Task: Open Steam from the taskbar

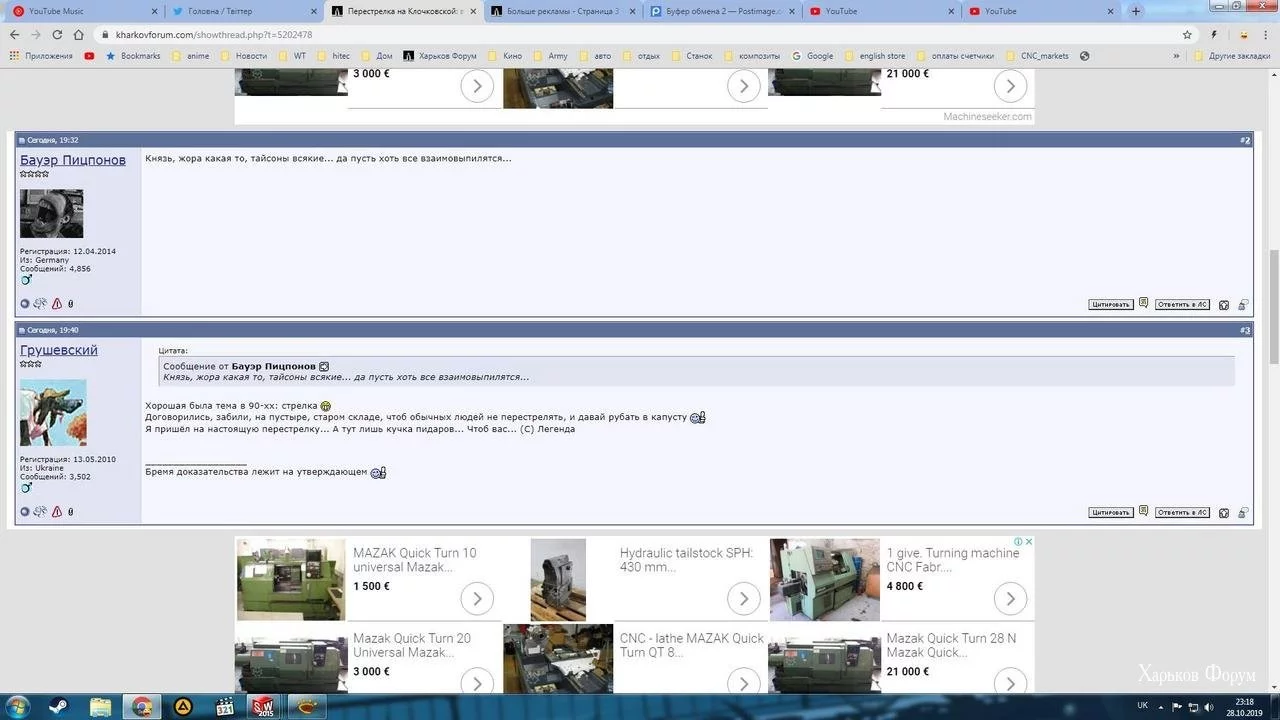Action: [58, 707]
